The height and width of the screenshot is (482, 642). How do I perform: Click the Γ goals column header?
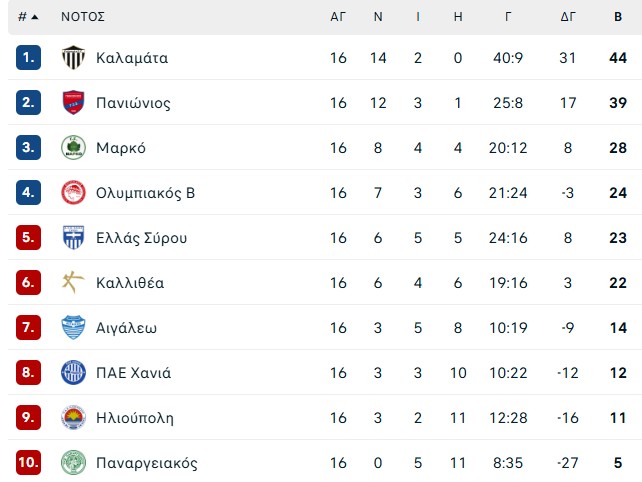[508, 17]
